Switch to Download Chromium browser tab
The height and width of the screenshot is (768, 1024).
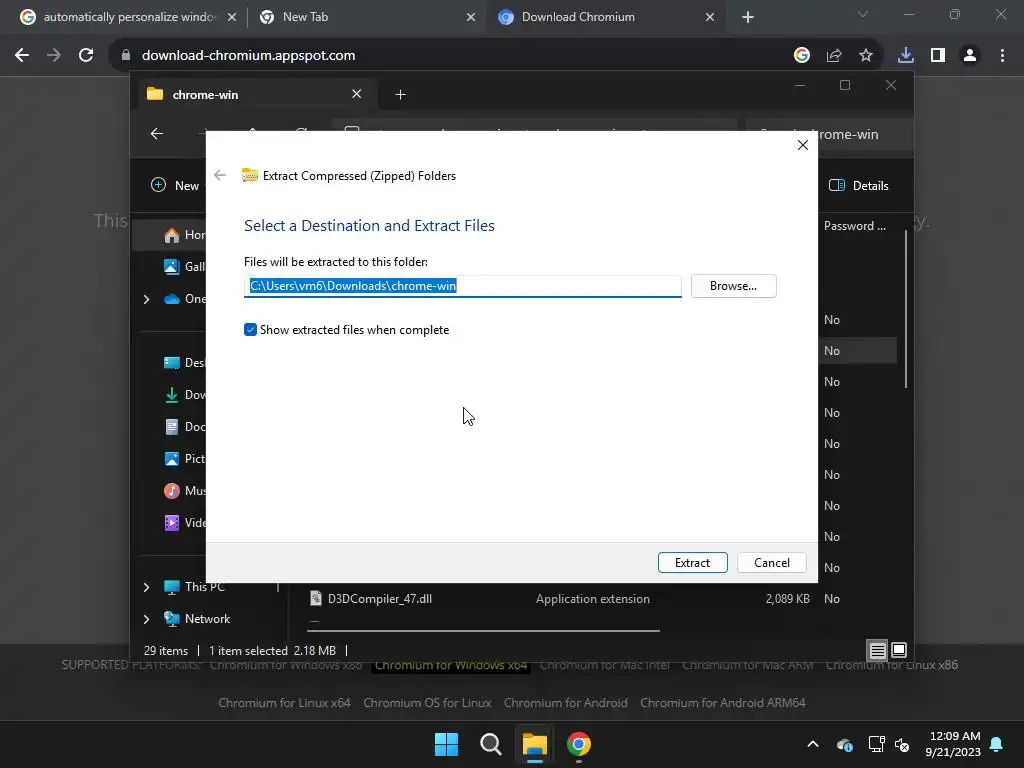[x=605, y=17]
